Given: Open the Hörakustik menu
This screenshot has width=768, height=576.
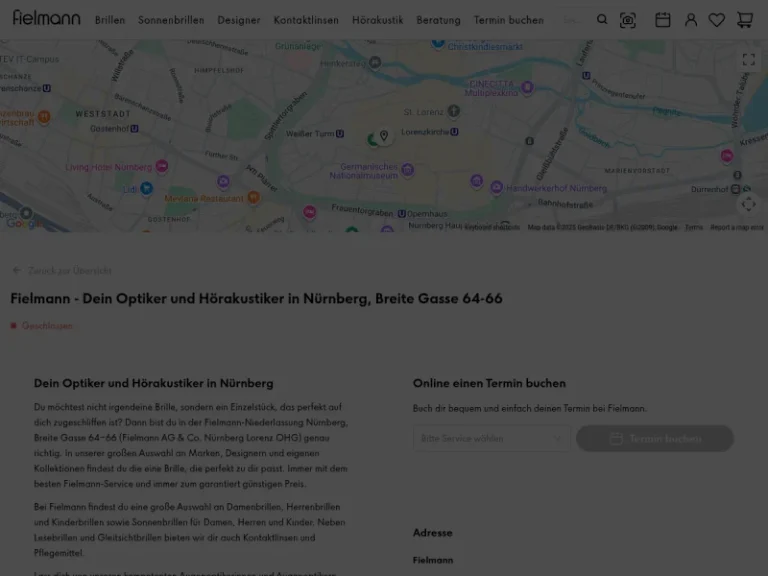Looking at the screenshot, I should coord(378,20).
